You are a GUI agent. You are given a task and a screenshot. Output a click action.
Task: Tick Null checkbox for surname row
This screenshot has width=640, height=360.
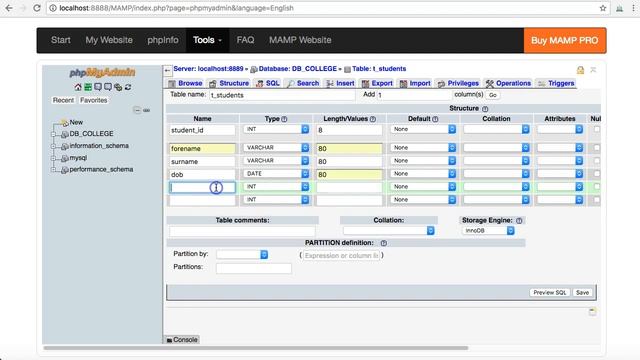[597, 161]
